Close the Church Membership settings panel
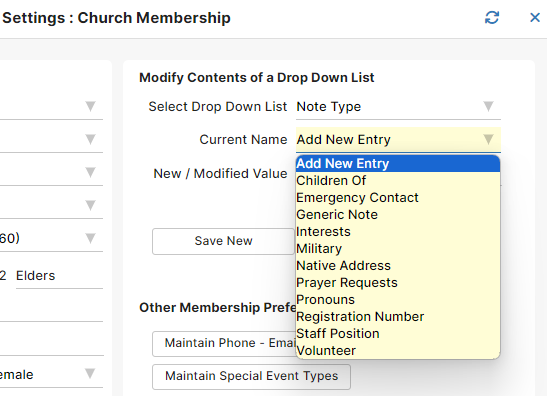This screenshot has height=396, width=547. coord(535,17)
